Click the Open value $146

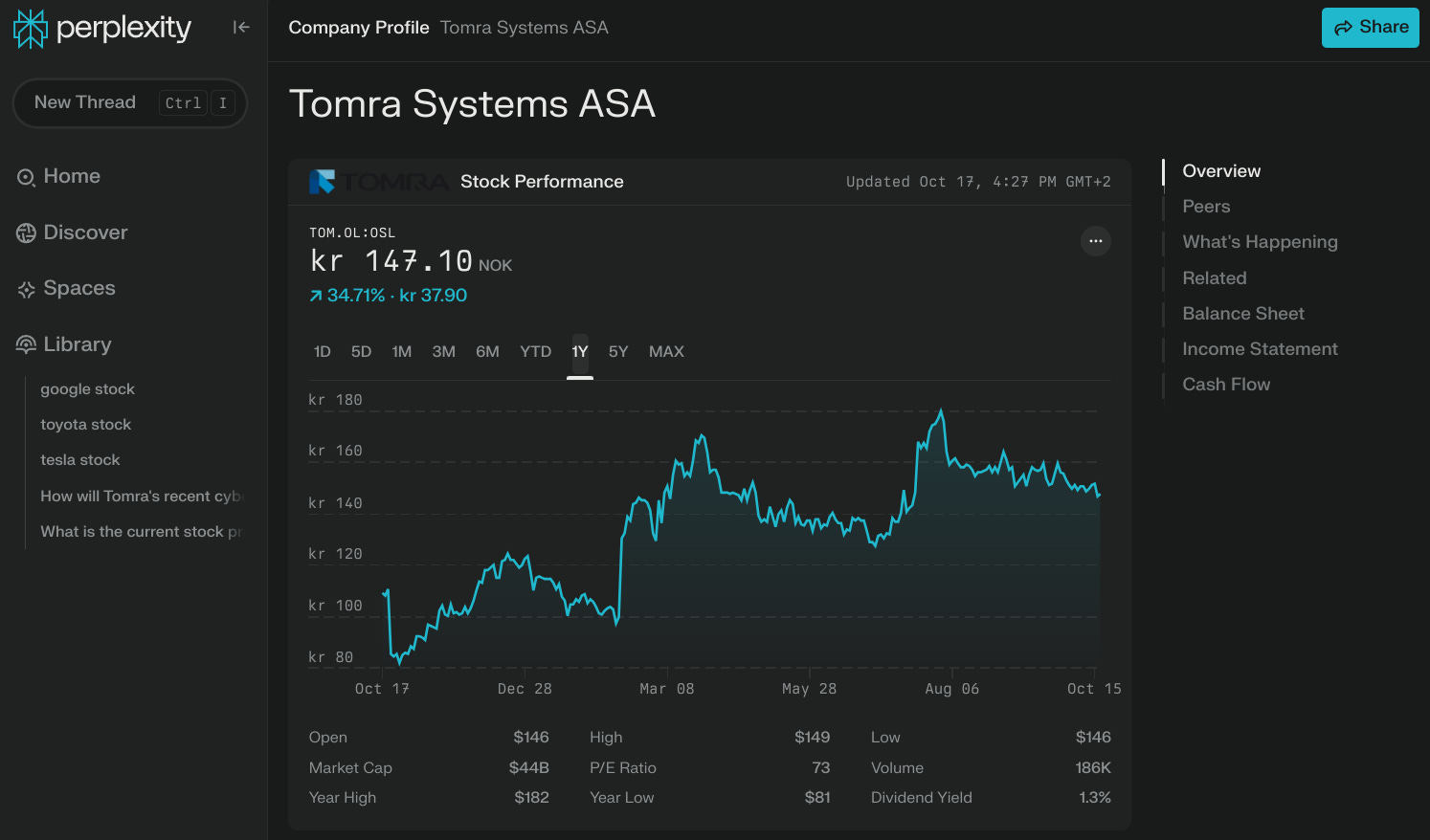tap(531, 738)
